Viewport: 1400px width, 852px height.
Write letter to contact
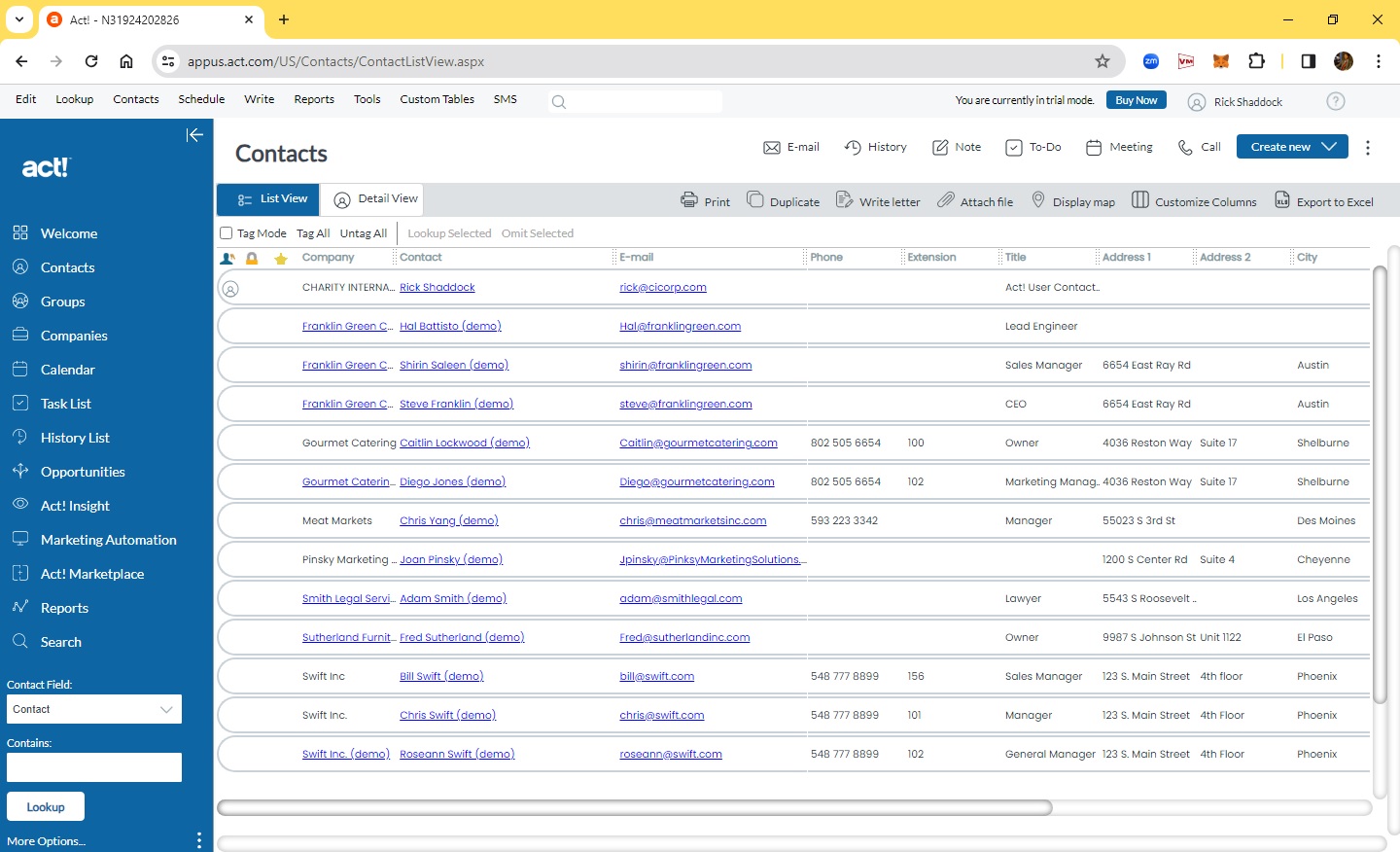pos(878,200)
